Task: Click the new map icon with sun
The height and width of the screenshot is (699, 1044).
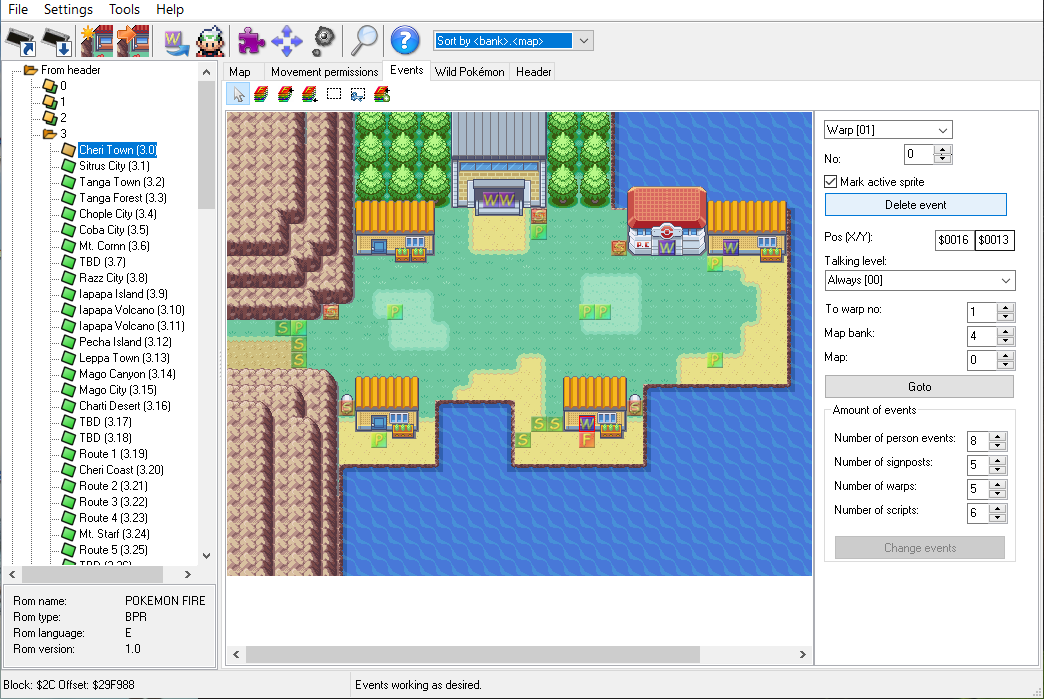Action: [97, 41]
